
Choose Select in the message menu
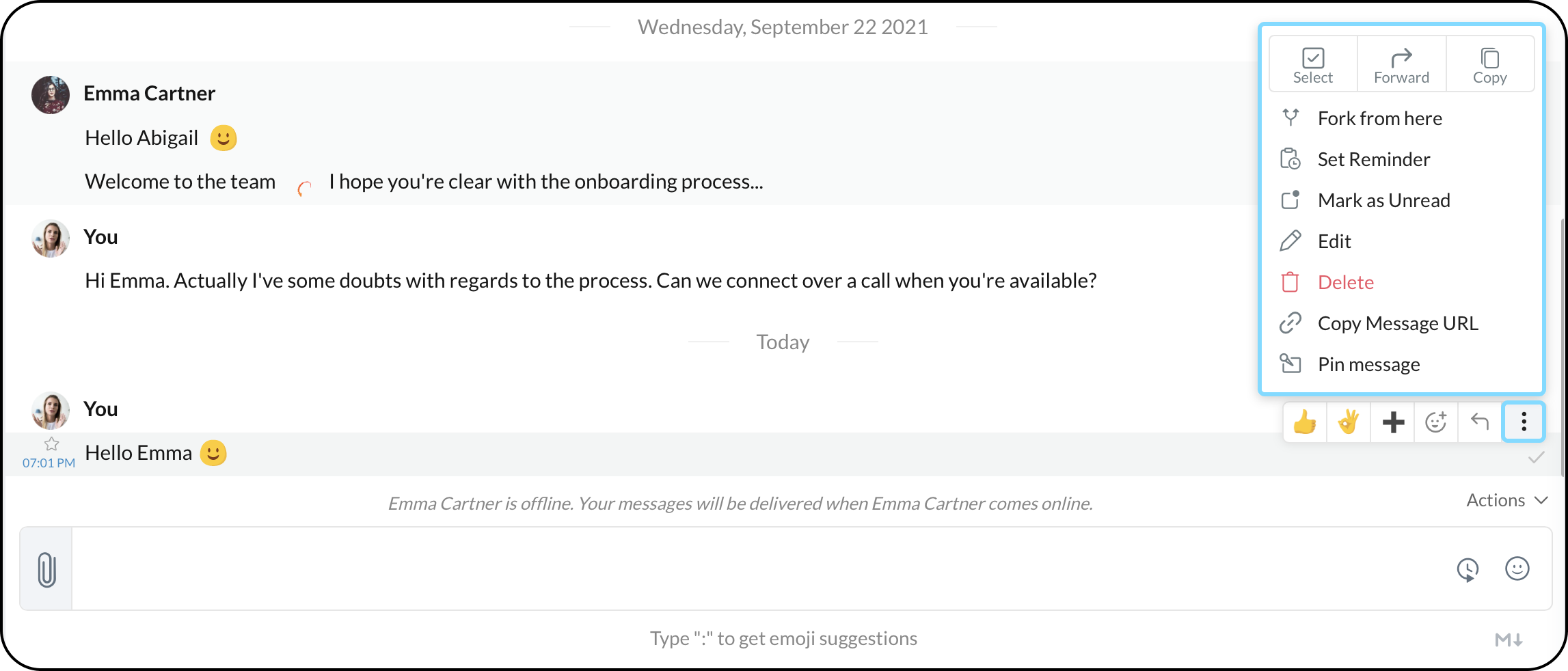(1312, 65)
